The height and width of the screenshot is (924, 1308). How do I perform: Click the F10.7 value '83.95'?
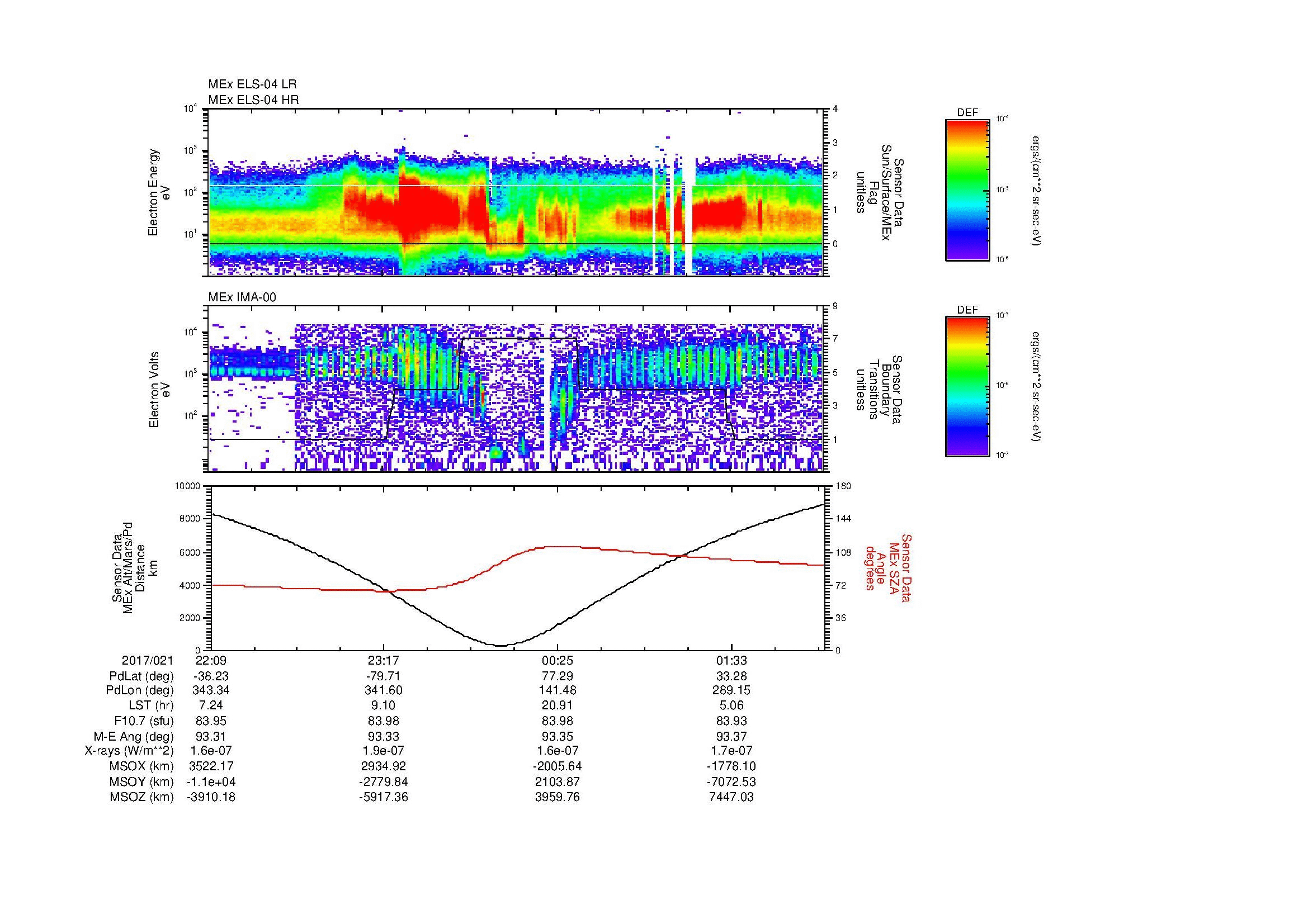(x=211, y=721)
